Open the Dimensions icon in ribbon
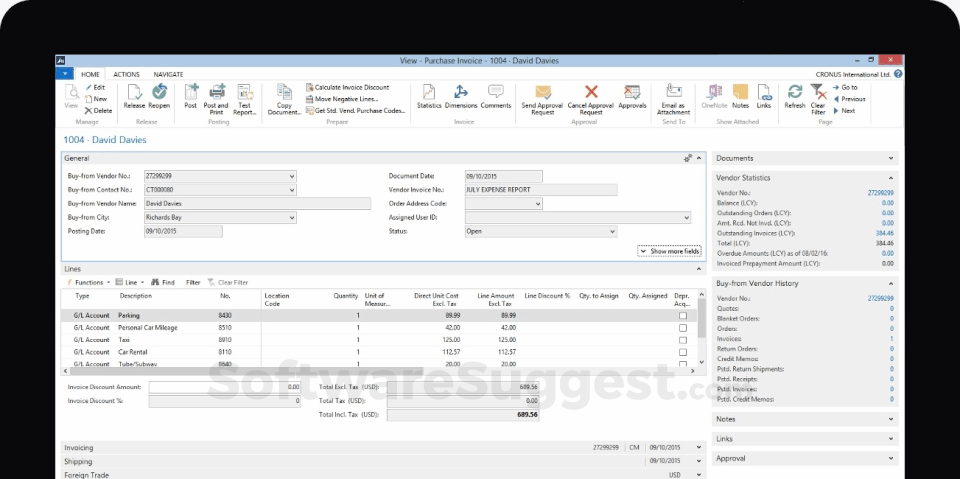This screenshot has height=479, width=960. coord(461,94)
